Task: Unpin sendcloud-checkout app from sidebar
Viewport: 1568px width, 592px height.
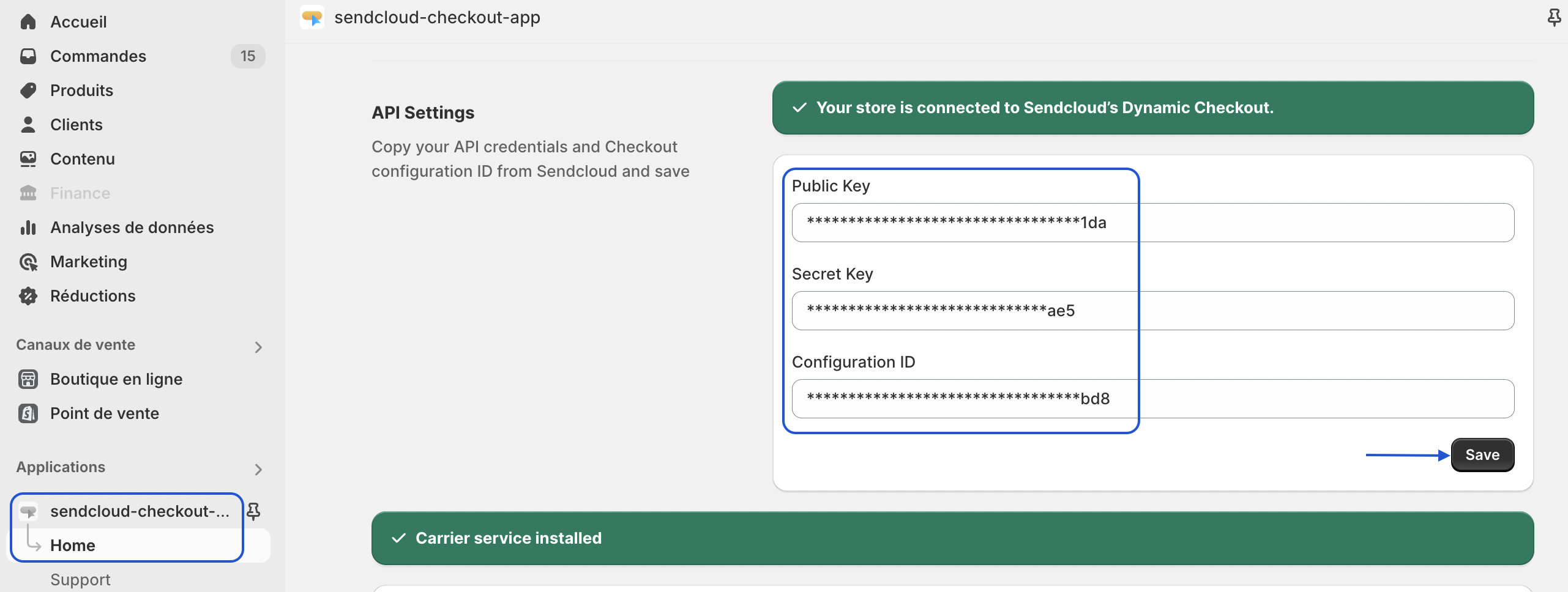Action: (253, 511)
